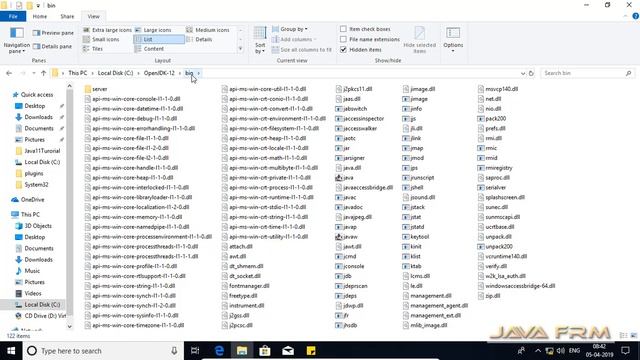Open Mail app from taskbar

point(288,351)
